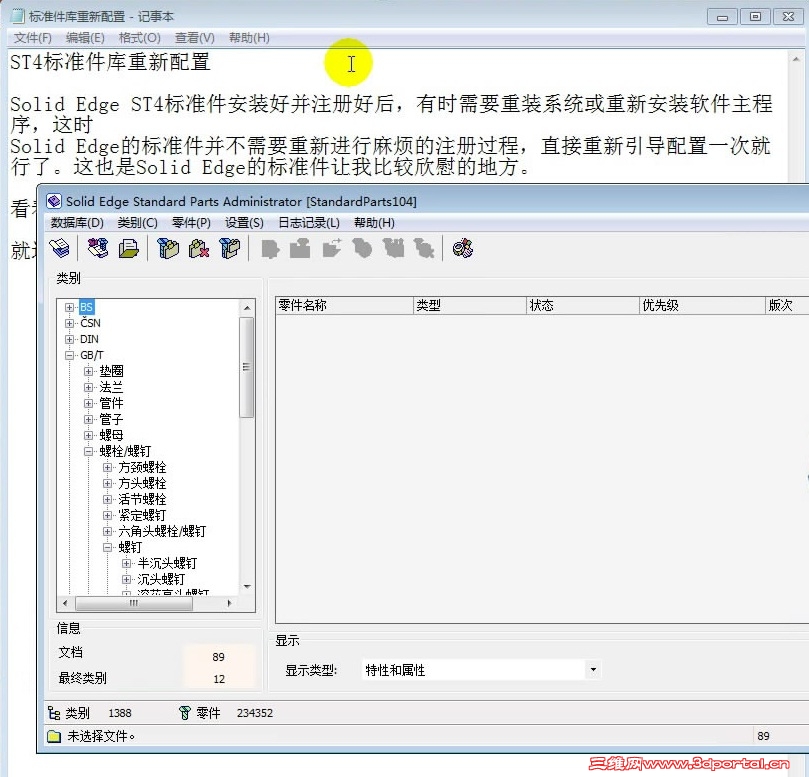Collapse the 螺钉 sub-node
This screenshot has width=809, height=777.
[x=107, y=547]
